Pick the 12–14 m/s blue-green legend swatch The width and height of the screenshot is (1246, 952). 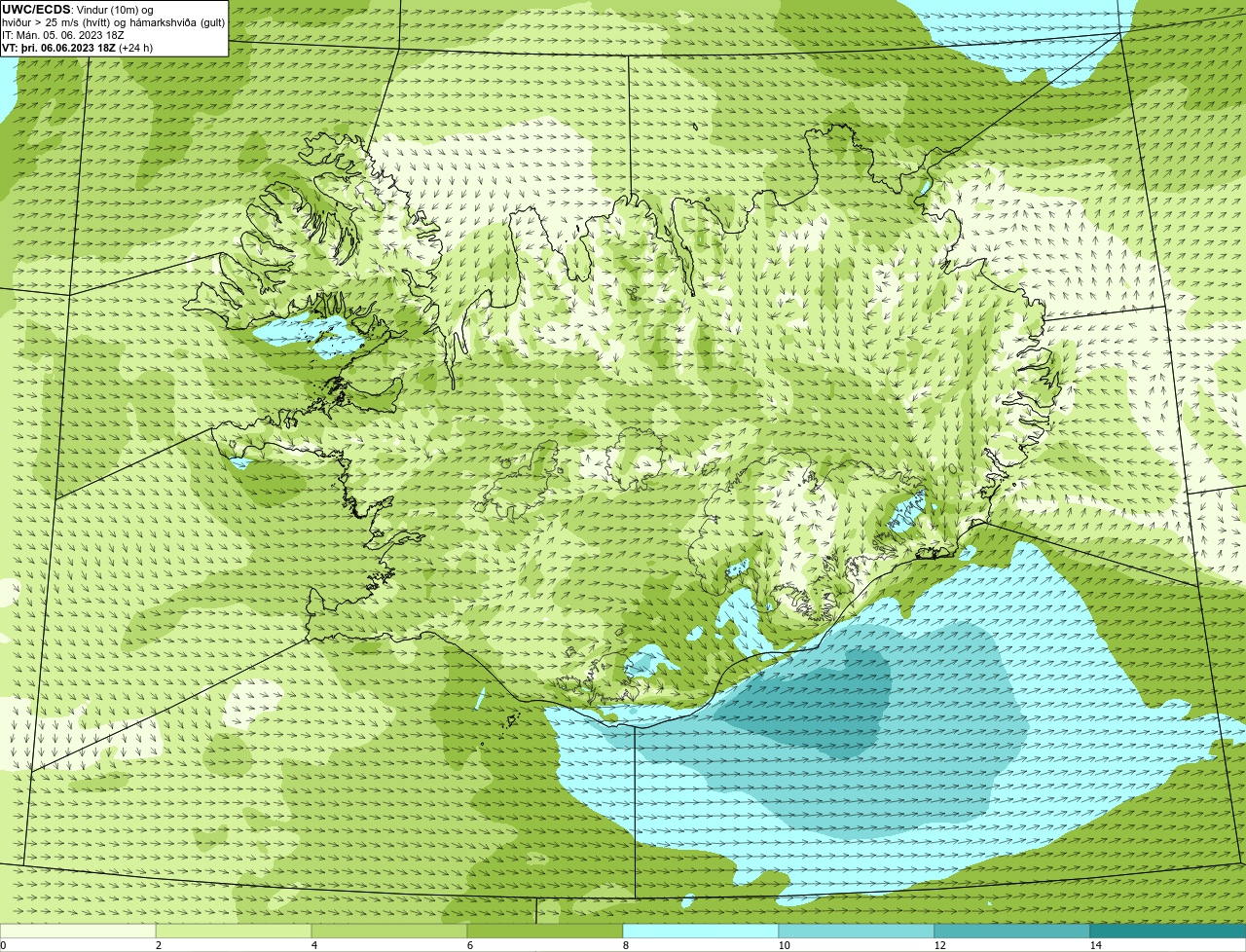coord(1012,931)
